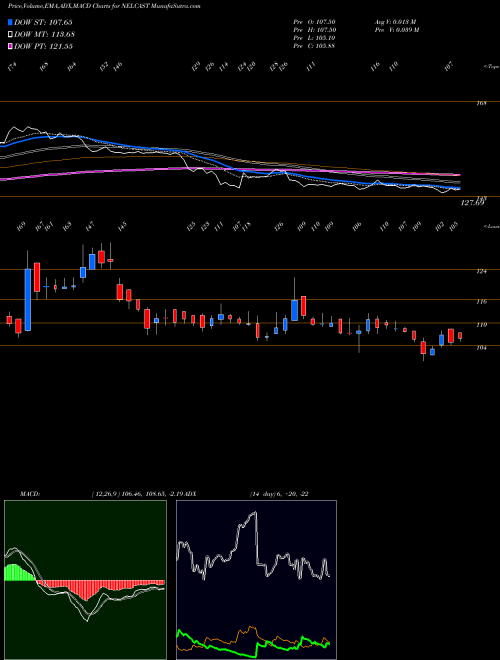This screenshot has height=660, width=500.
Task: Click the first lows label 160
Action: click(x=22, y=227)
